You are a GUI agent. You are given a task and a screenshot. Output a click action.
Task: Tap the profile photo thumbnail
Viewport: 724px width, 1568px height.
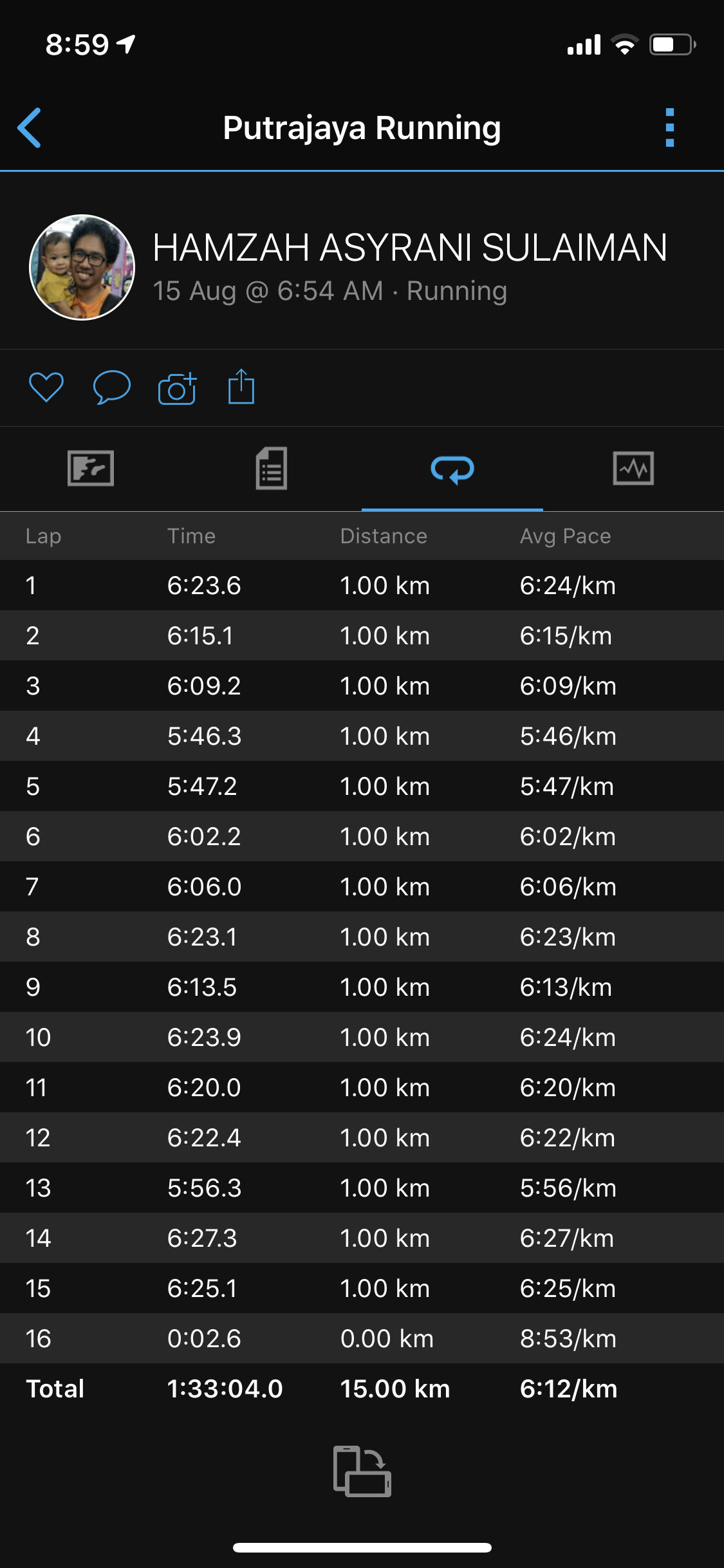click(x=82, y=267)
